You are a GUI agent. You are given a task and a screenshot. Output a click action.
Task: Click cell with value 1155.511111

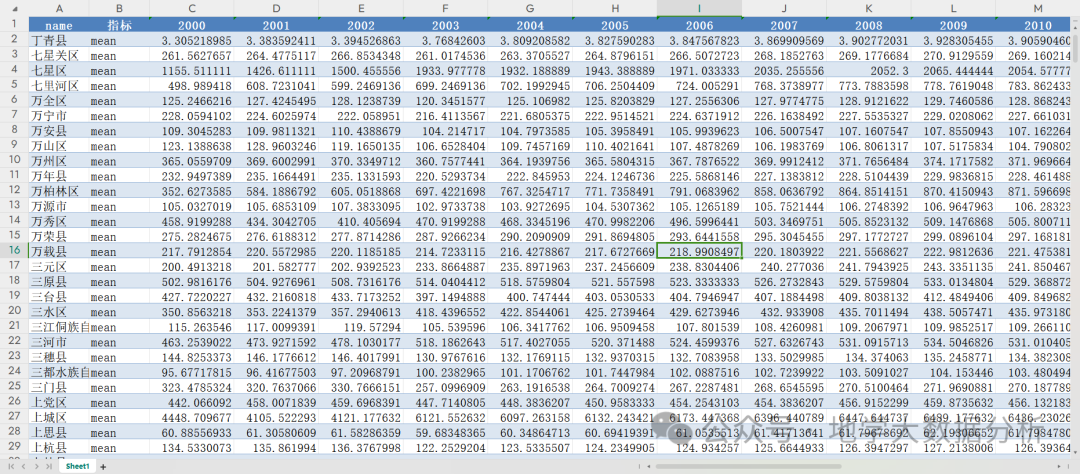(x=191, y=71)
